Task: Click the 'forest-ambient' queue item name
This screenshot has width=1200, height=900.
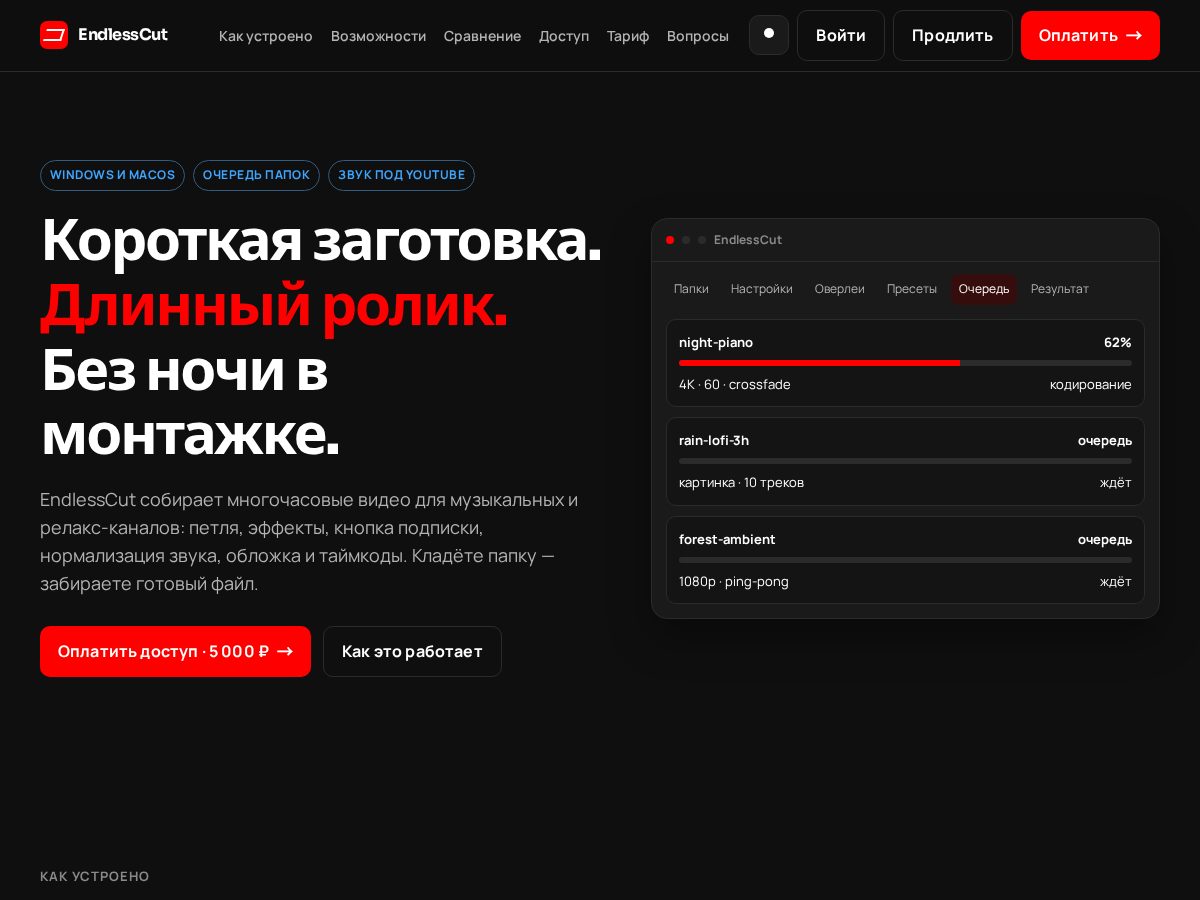Action: pos(727,539)
